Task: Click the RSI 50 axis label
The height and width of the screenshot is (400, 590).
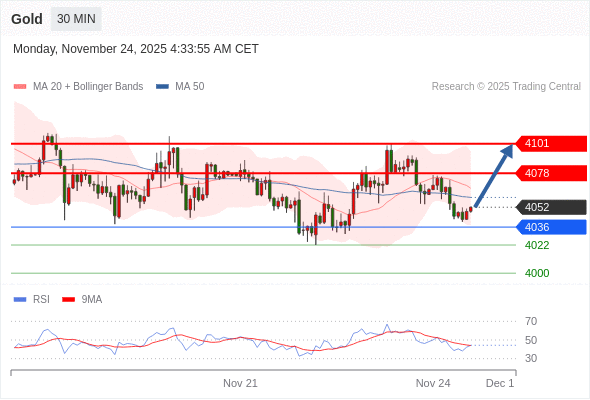Action: click(x=531, y=340)
